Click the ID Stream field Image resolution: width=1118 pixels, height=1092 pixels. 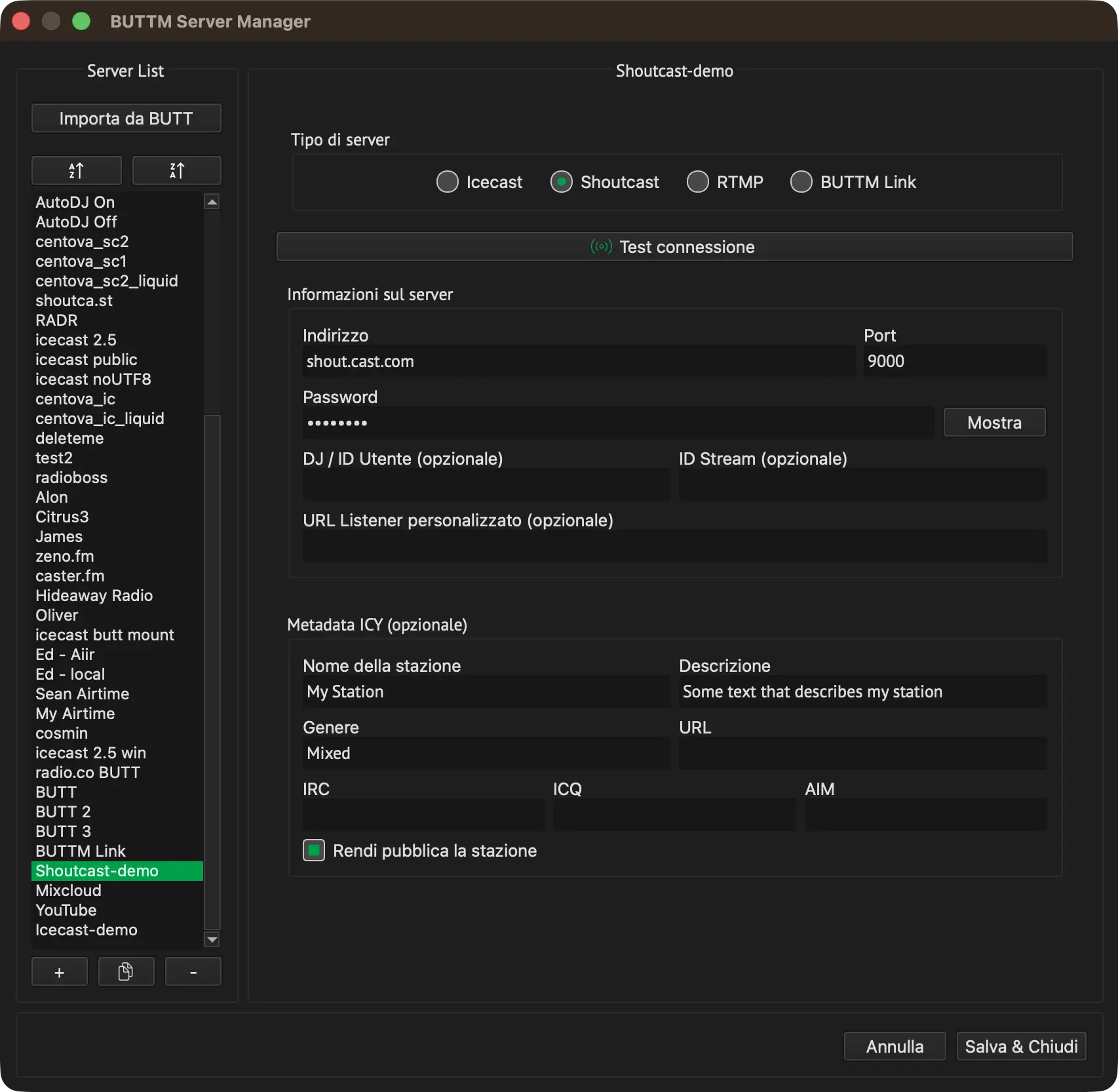(862, 484)
